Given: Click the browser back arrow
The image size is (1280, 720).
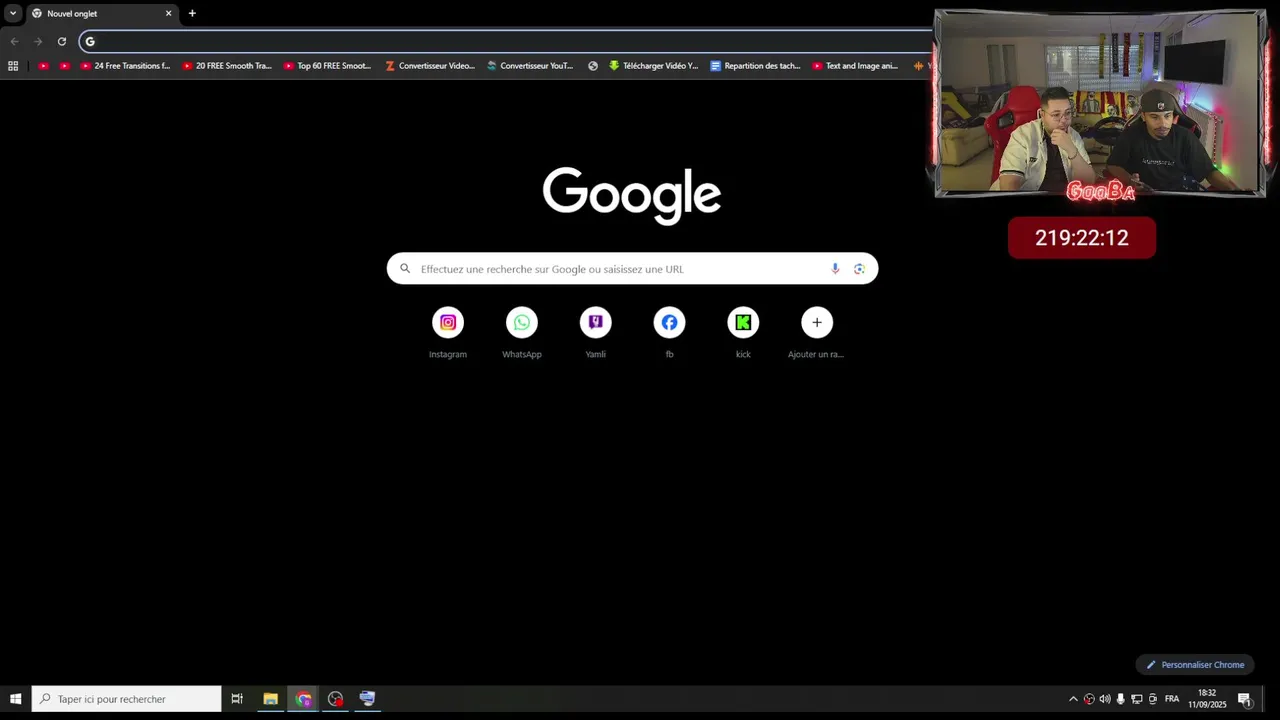Looking at the screenshot, I should point(14,41).
